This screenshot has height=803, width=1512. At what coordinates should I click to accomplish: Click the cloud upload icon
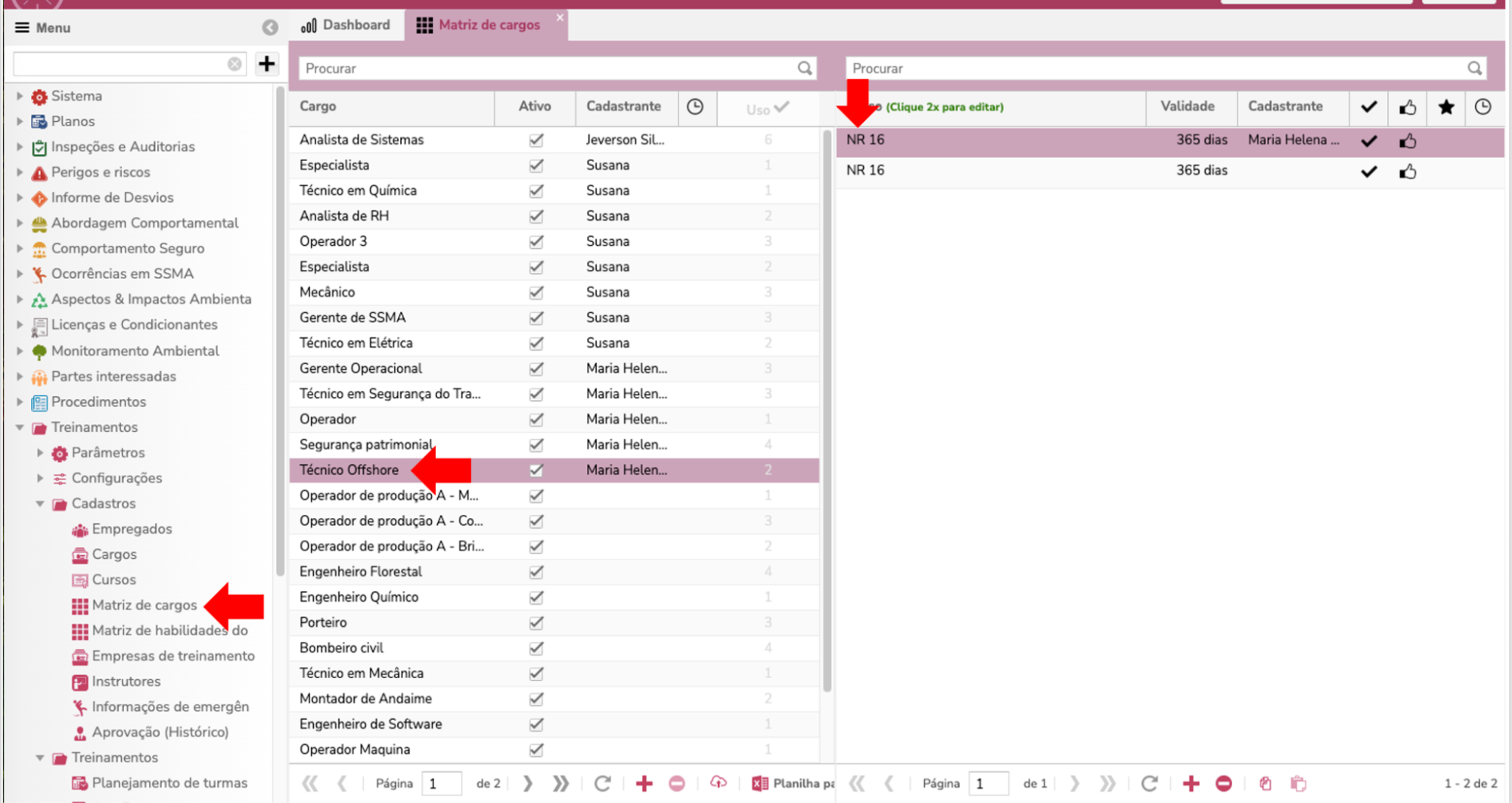[x=718, y=783]
